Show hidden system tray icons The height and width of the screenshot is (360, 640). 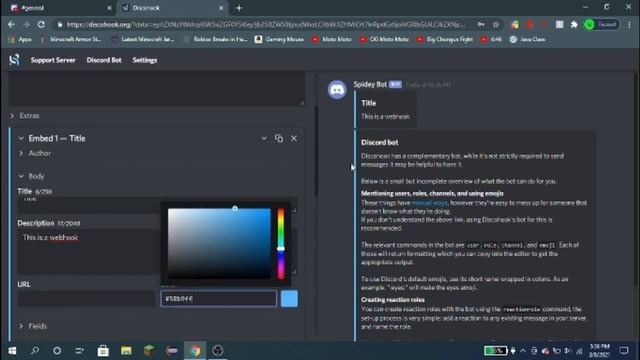pos(523,351)
